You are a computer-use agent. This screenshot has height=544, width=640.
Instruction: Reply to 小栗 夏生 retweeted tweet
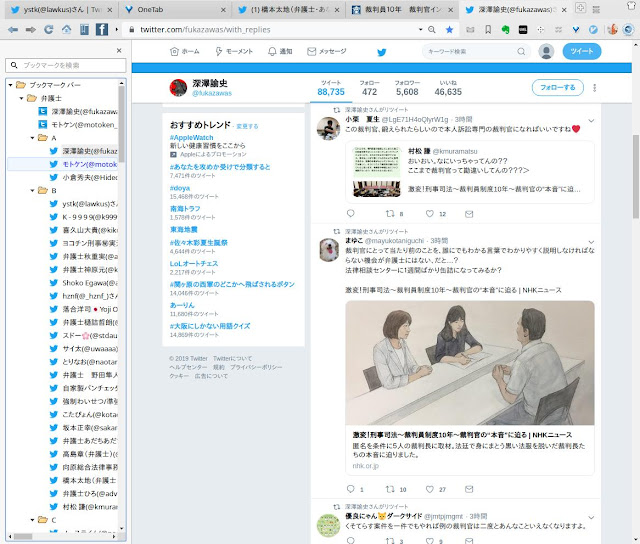point(351,213)
